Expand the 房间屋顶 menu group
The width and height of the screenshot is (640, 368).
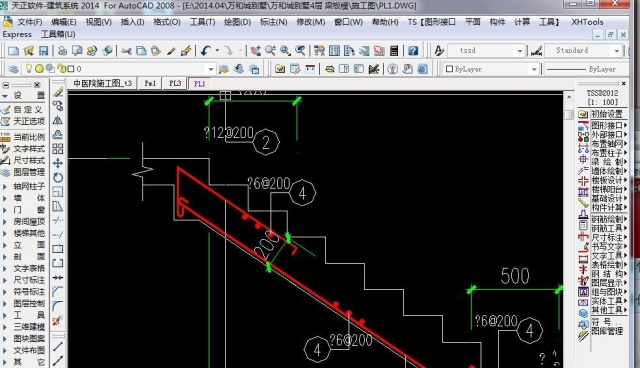[24, 222]
